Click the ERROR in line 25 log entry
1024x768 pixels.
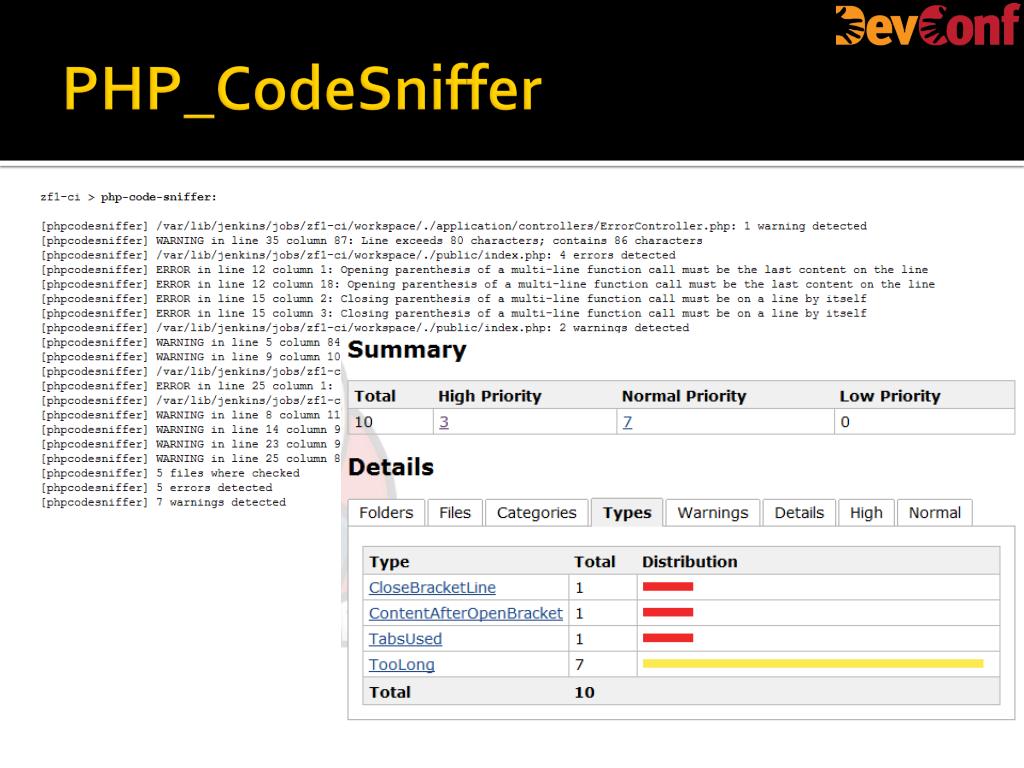coord(187,386)
